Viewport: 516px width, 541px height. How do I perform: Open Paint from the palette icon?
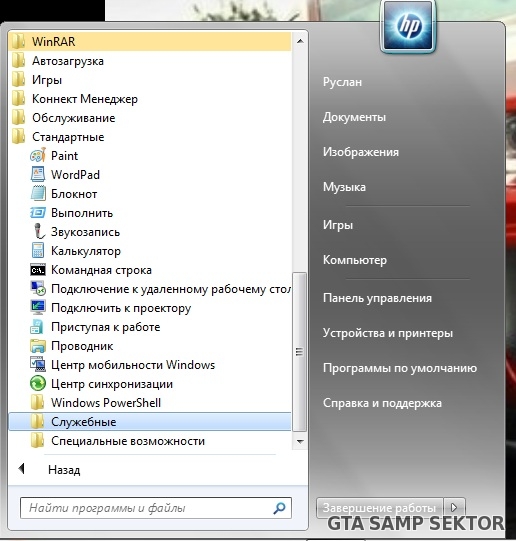coord(38,156)
